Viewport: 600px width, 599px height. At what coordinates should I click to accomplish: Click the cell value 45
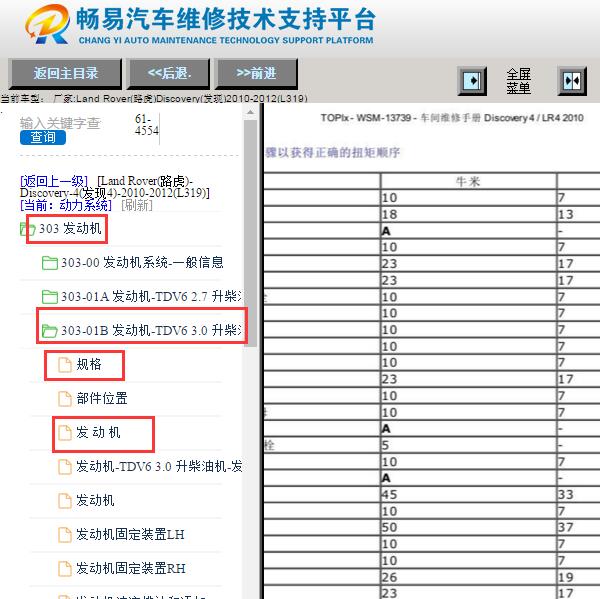[390, 495]
